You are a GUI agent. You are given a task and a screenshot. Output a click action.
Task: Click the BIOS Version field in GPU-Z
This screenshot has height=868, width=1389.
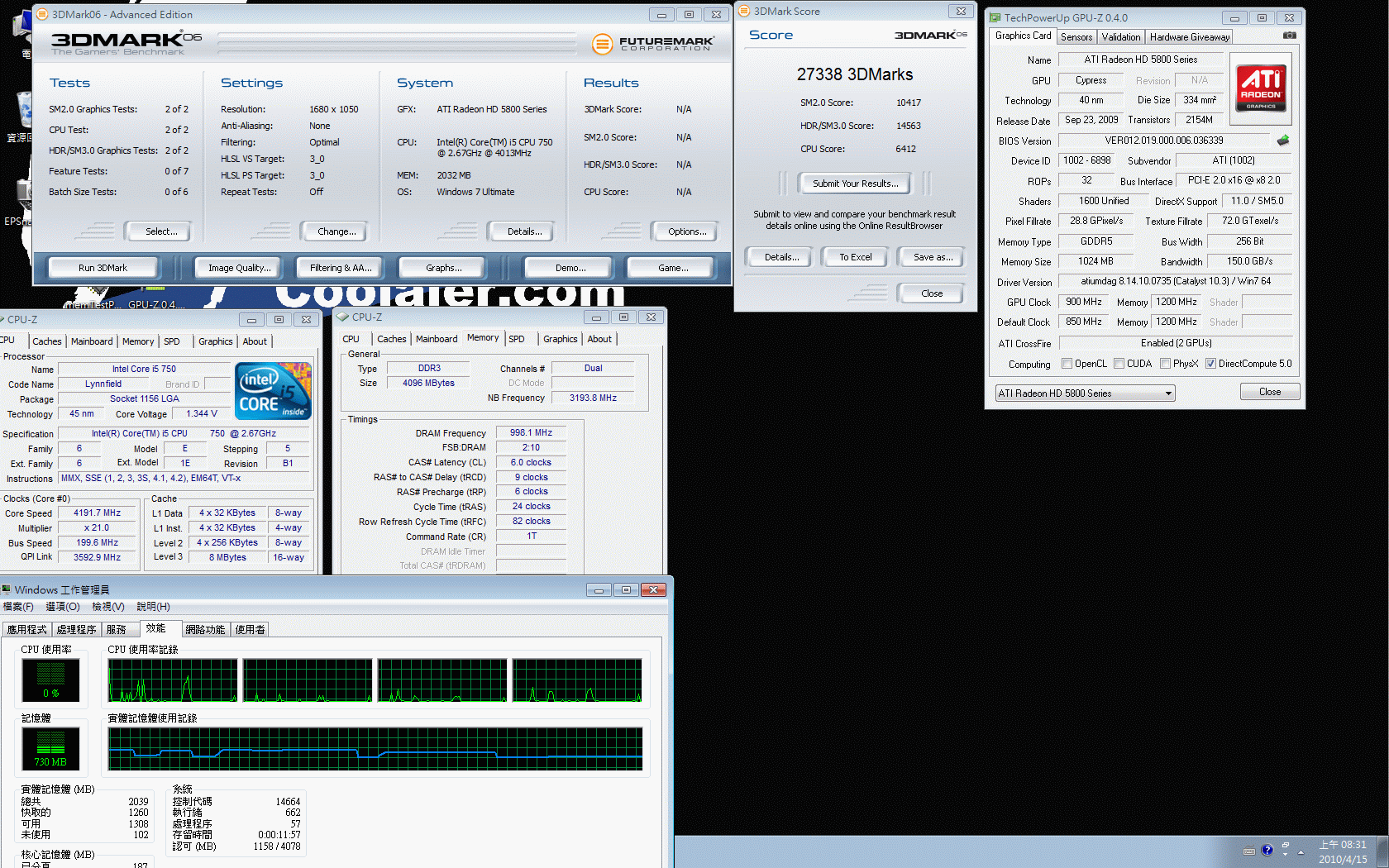[1164, 141]
